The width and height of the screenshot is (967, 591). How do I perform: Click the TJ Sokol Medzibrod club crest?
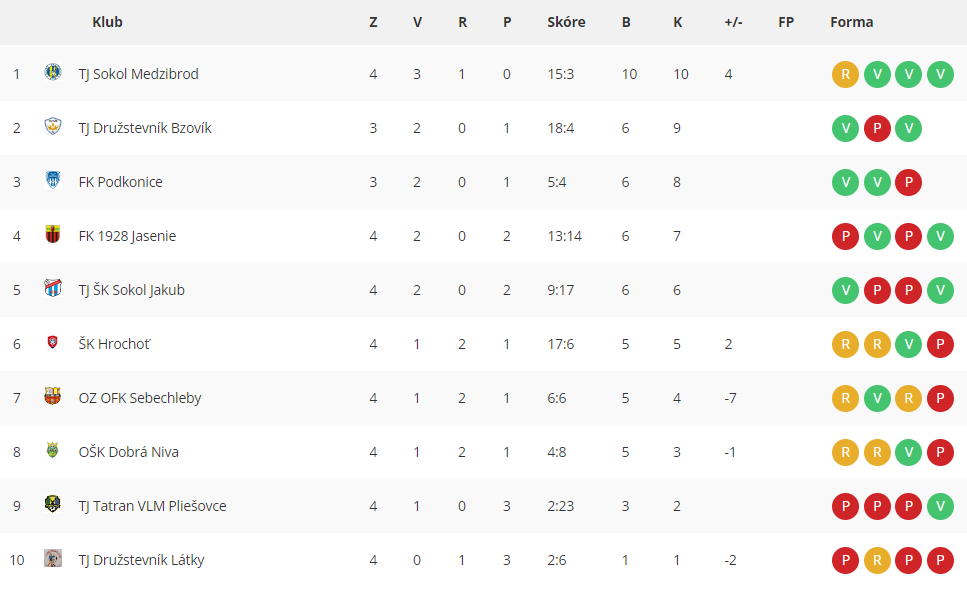click(x=53, y=72)
